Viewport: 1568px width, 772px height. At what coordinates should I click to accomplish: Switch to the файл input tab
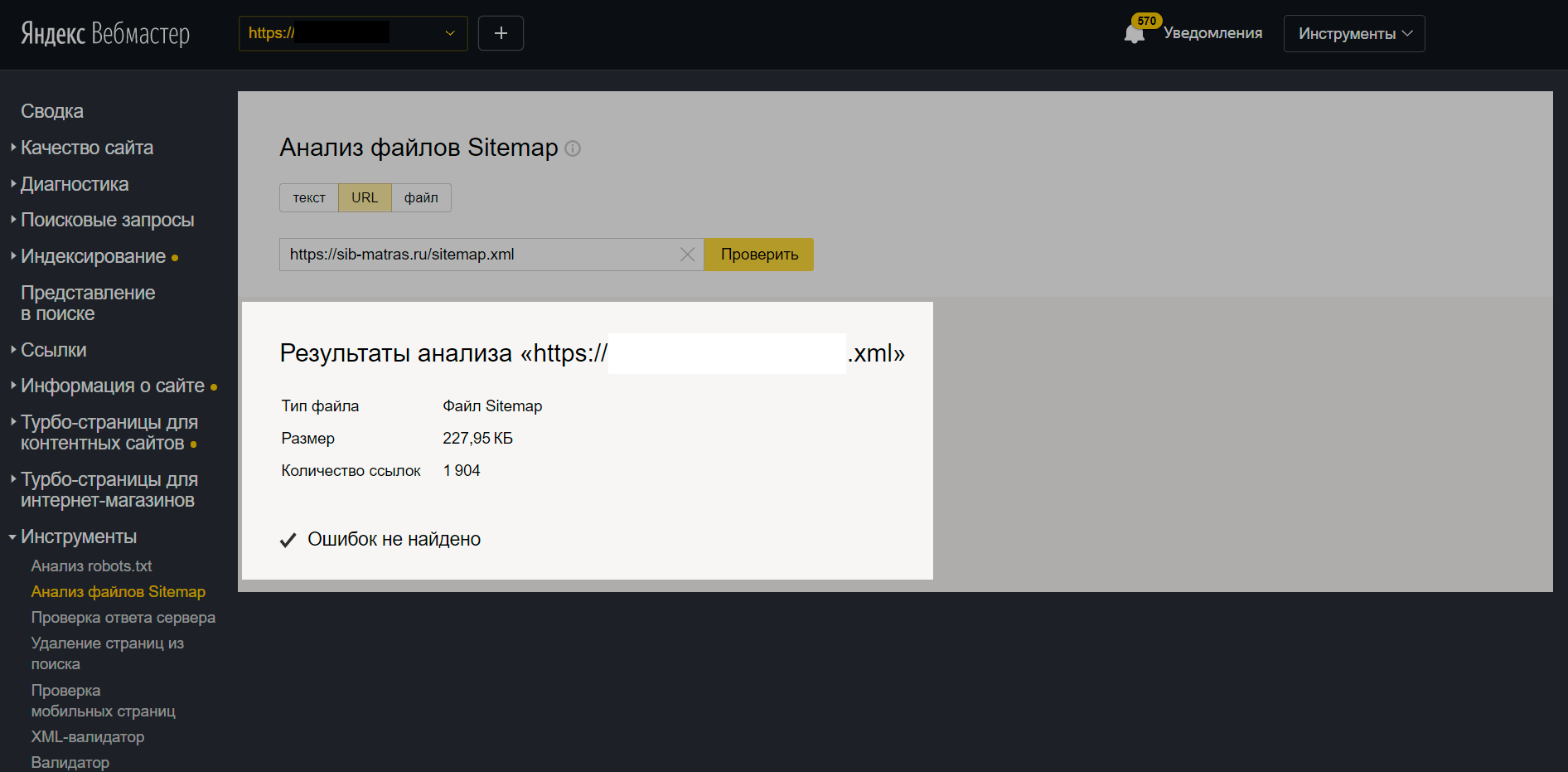coord(421,197)
